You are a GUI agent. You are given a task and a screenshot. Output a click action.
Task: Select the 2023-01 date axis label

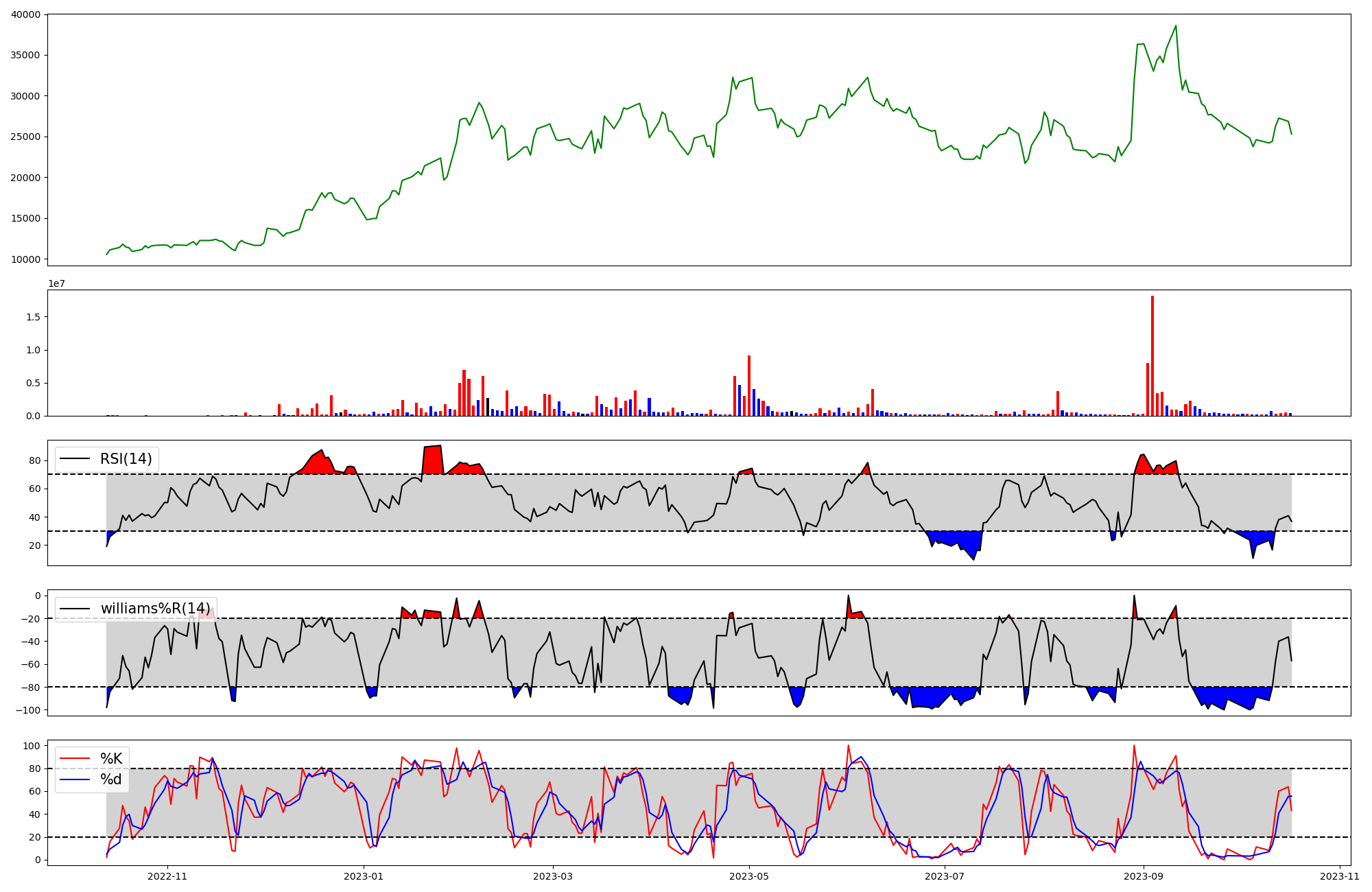point(364,876)
